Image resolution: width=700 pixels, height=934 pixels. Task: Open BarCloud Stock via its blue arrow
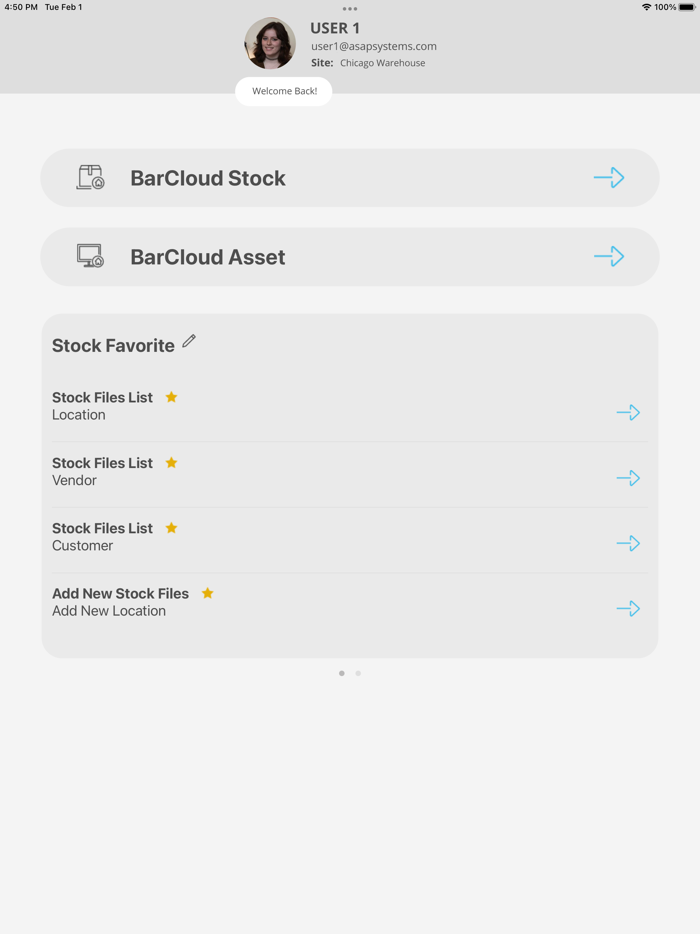click(x=609, y=177)
